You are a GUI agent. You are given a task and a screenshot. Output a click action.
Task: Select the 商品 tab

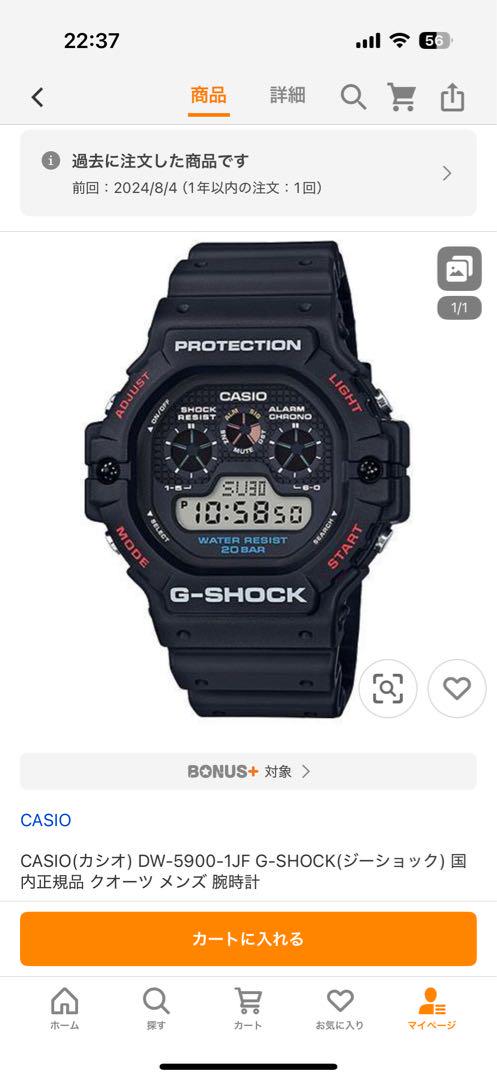[x=209, y=95]
